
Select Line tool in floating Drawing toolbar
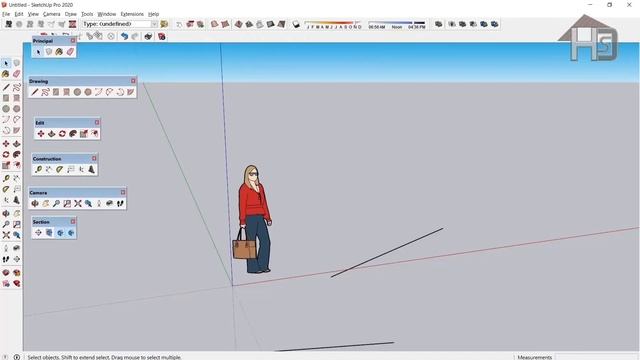tap(35, 92)
